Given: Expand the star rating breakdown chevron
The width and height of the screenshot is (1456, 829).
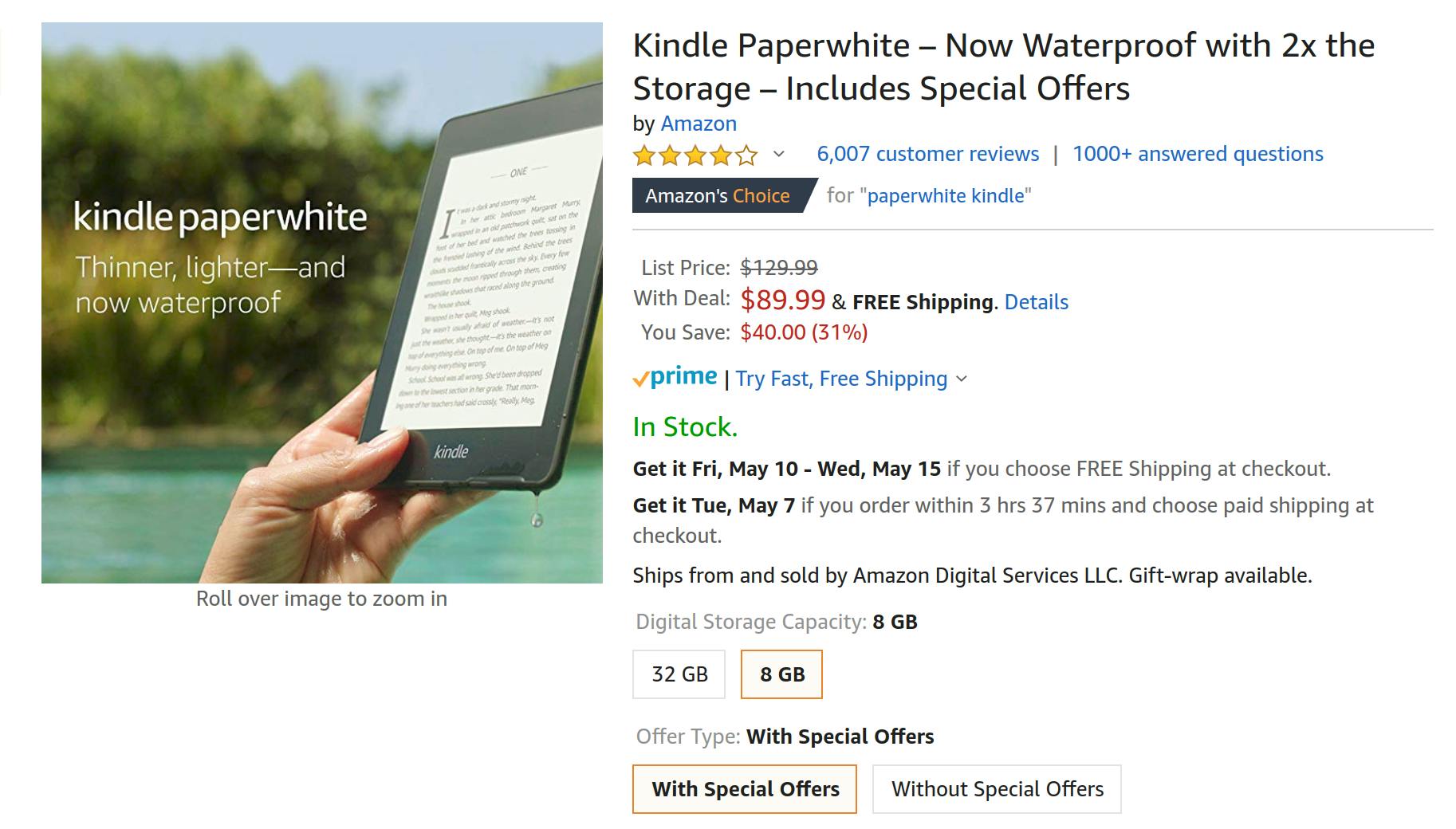Looking at the screenshot, I should coord(779,154).
